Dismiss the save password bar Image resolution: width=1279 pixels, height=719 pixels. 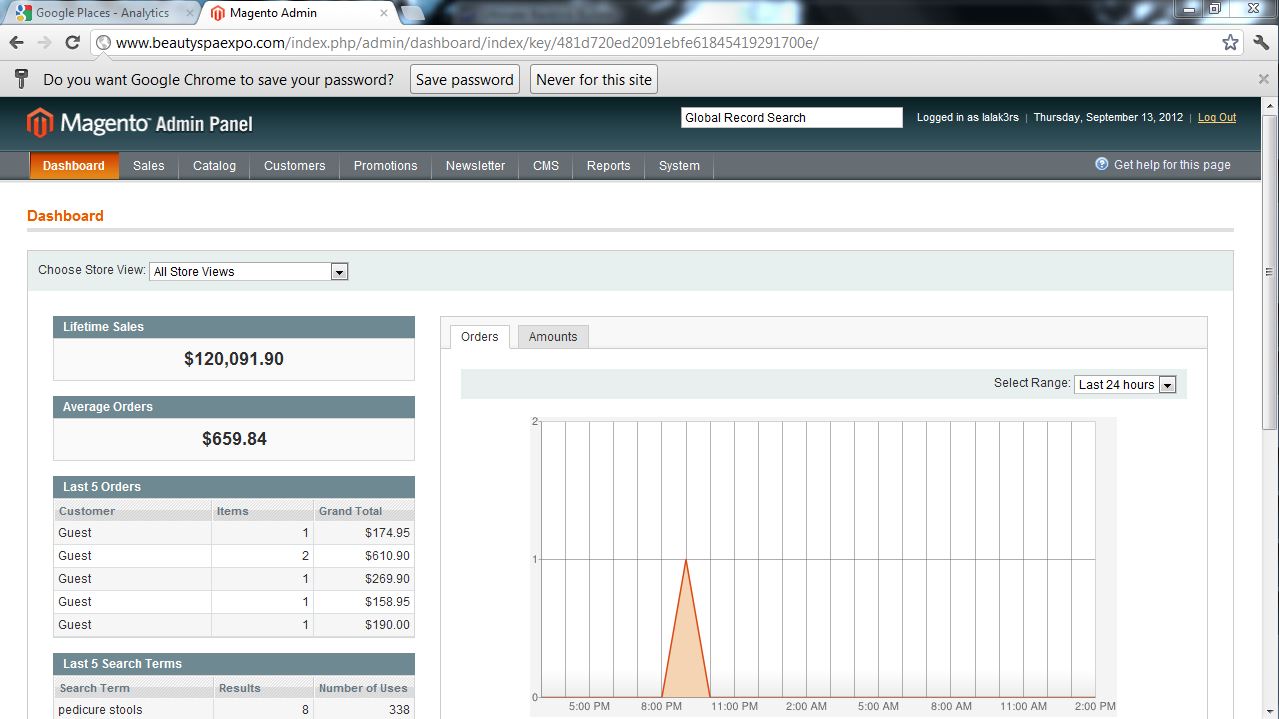click(1264, 79)
